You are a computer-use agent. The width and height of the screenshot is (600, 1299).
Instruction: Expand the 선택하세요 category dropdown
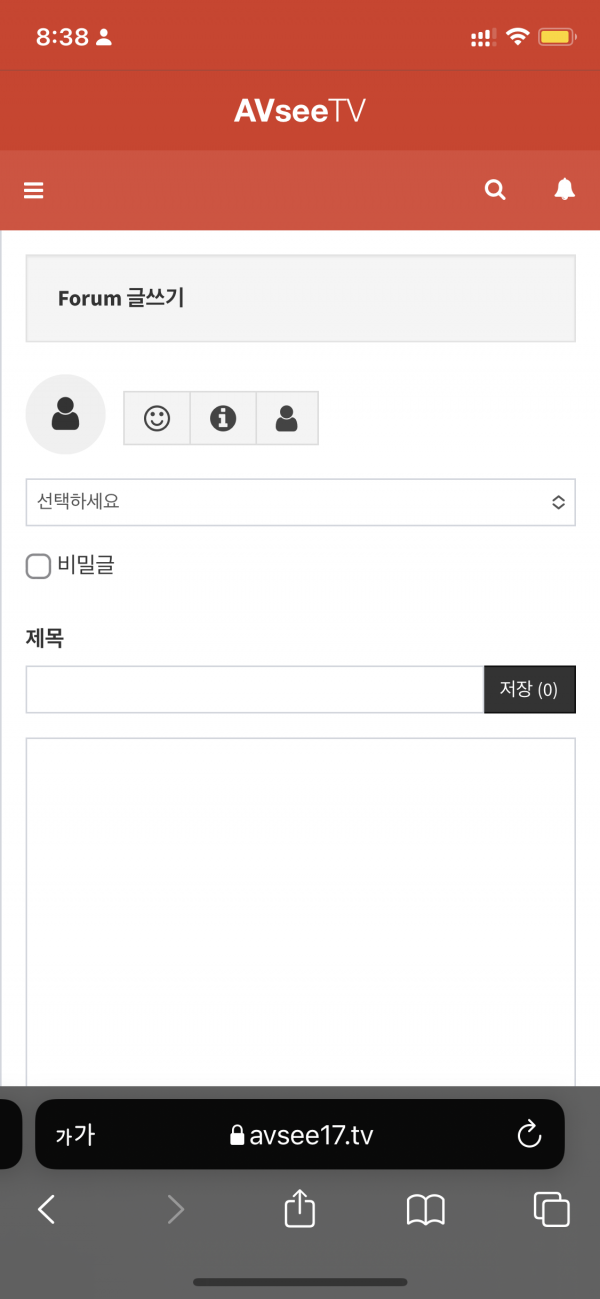300,502
